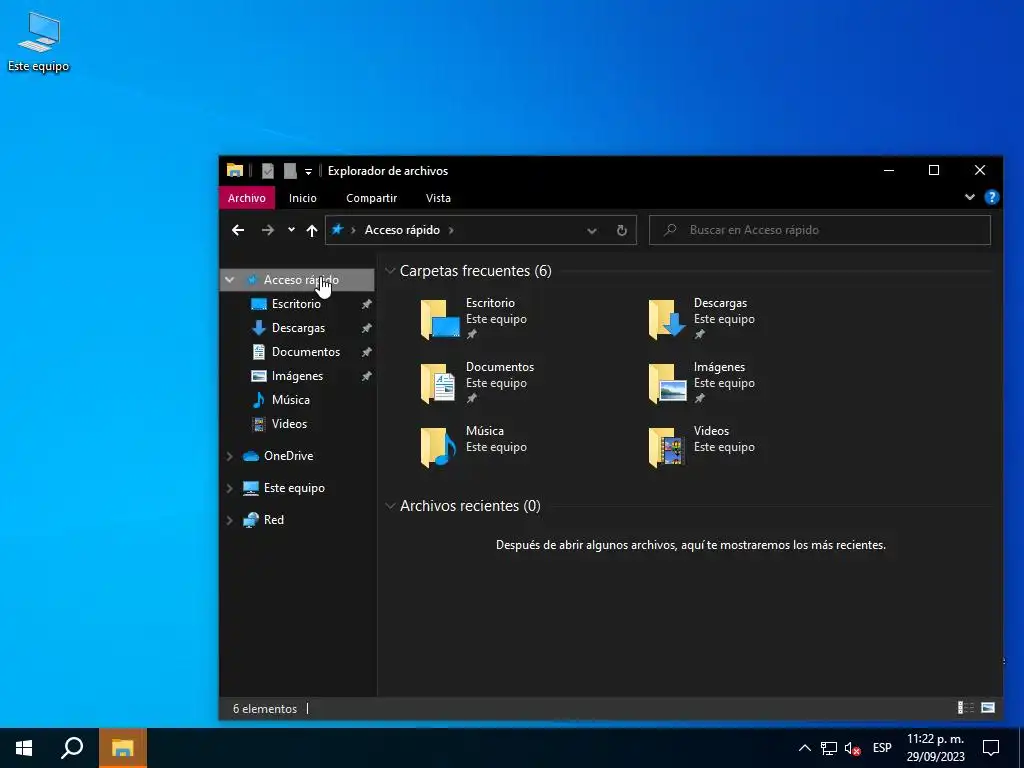Screen dimensions: 1024x768
Task: Select OneDrive in navigation pane
Action: tap(288, 456)
